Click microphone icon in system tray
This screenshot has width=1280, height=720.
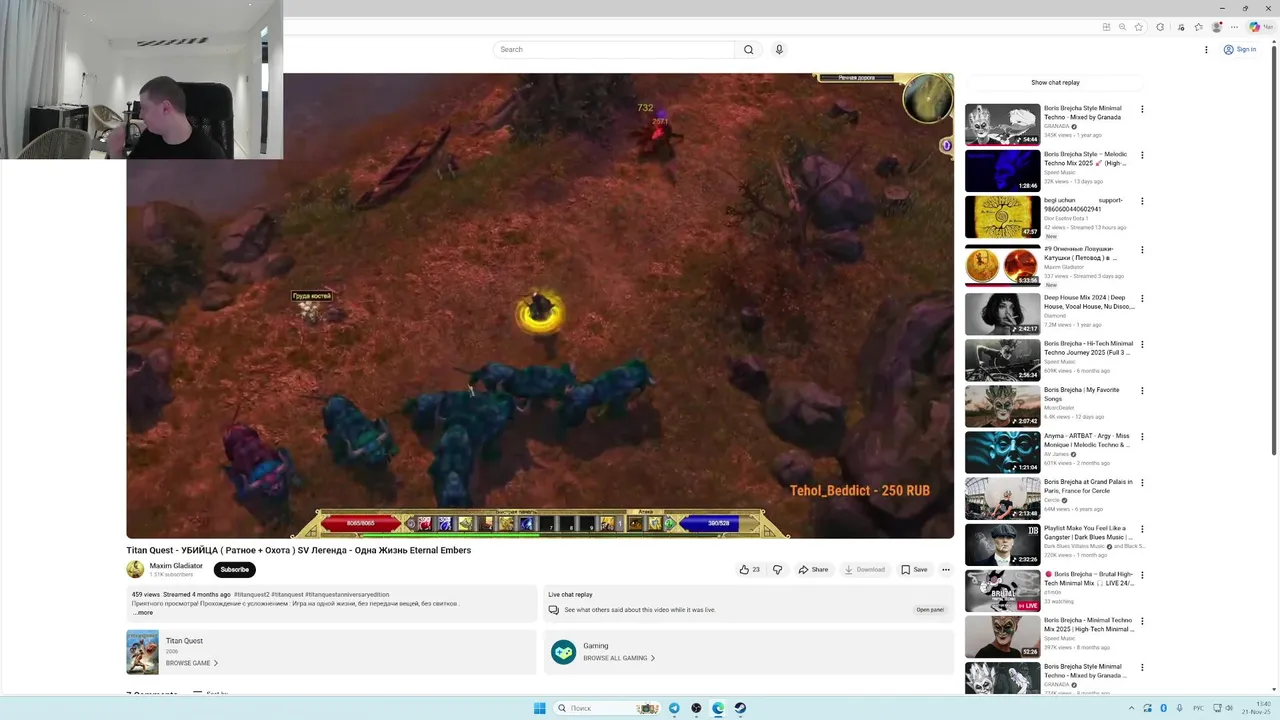[1180, 708]
